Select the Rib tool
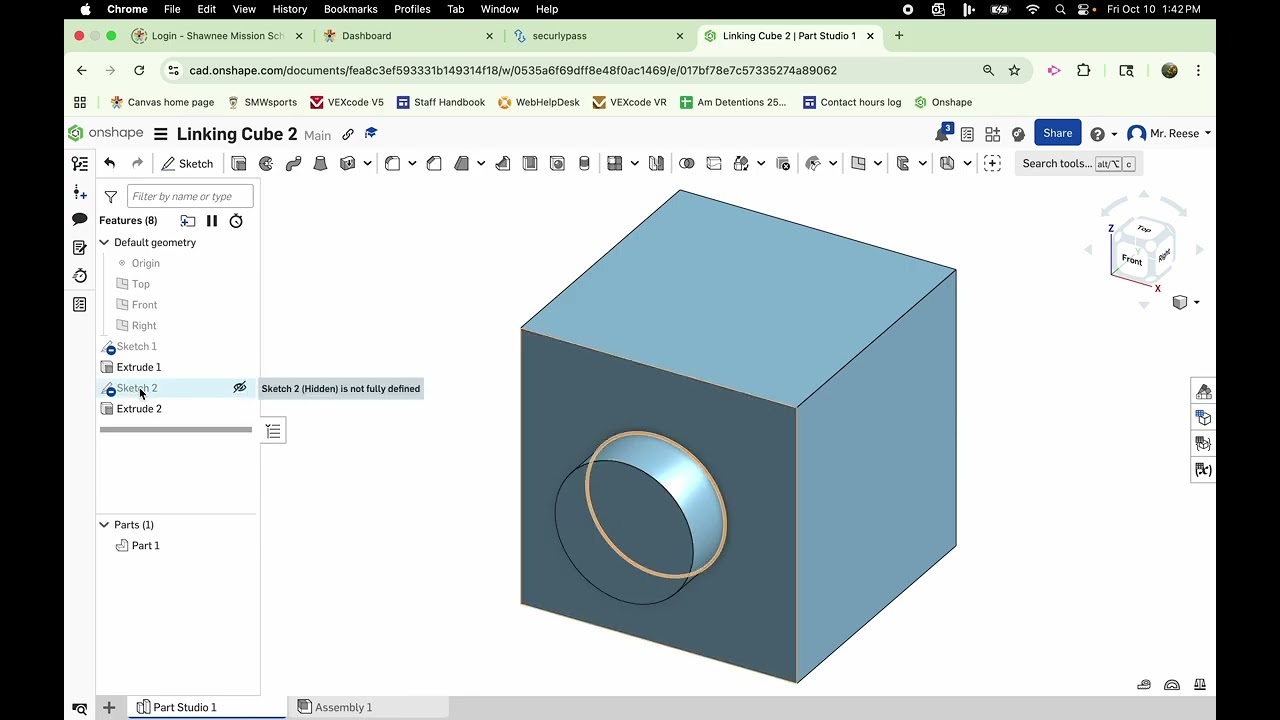This screenshot has width=1280, height=720. [x=503, y=163]
